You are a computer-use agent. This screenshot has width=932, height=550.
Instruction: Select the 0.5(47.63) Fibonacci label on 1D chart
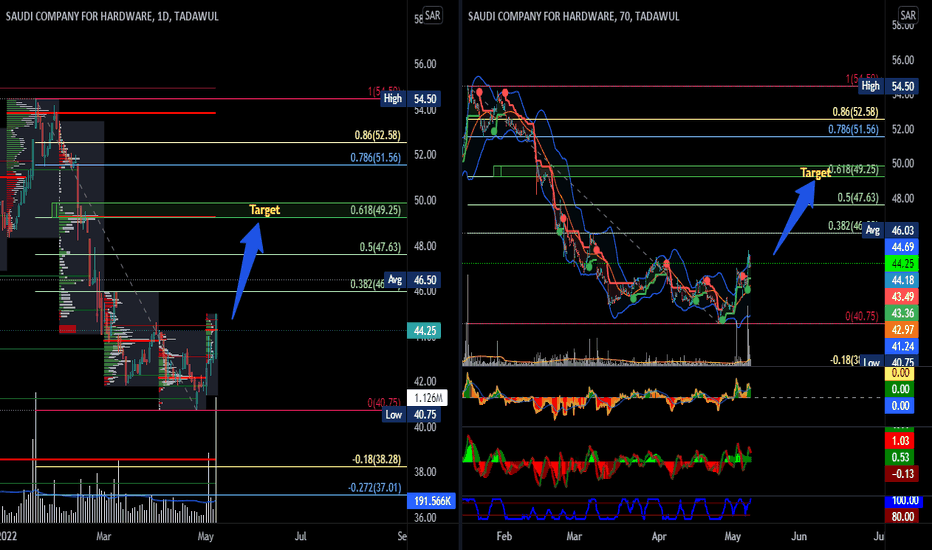380,247
